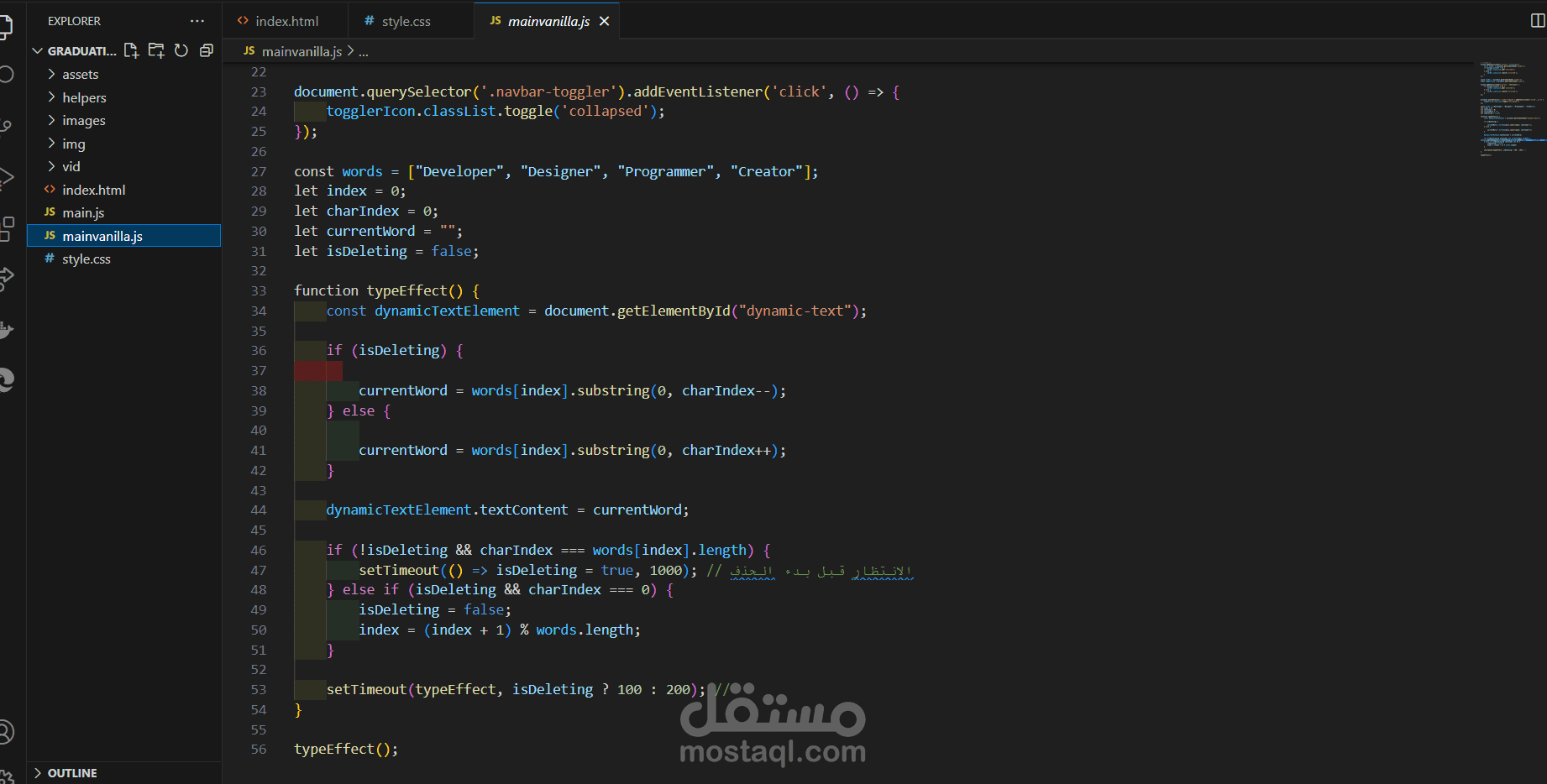
Task: Open the Search view in activity bar
Action: (5, 74)
